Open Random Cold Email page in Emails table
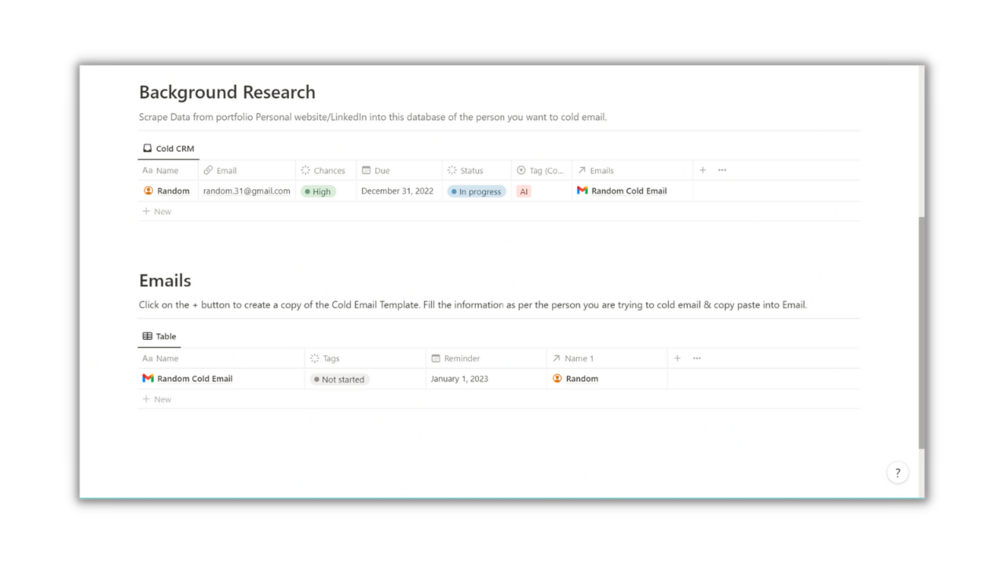 coord(195,379)
